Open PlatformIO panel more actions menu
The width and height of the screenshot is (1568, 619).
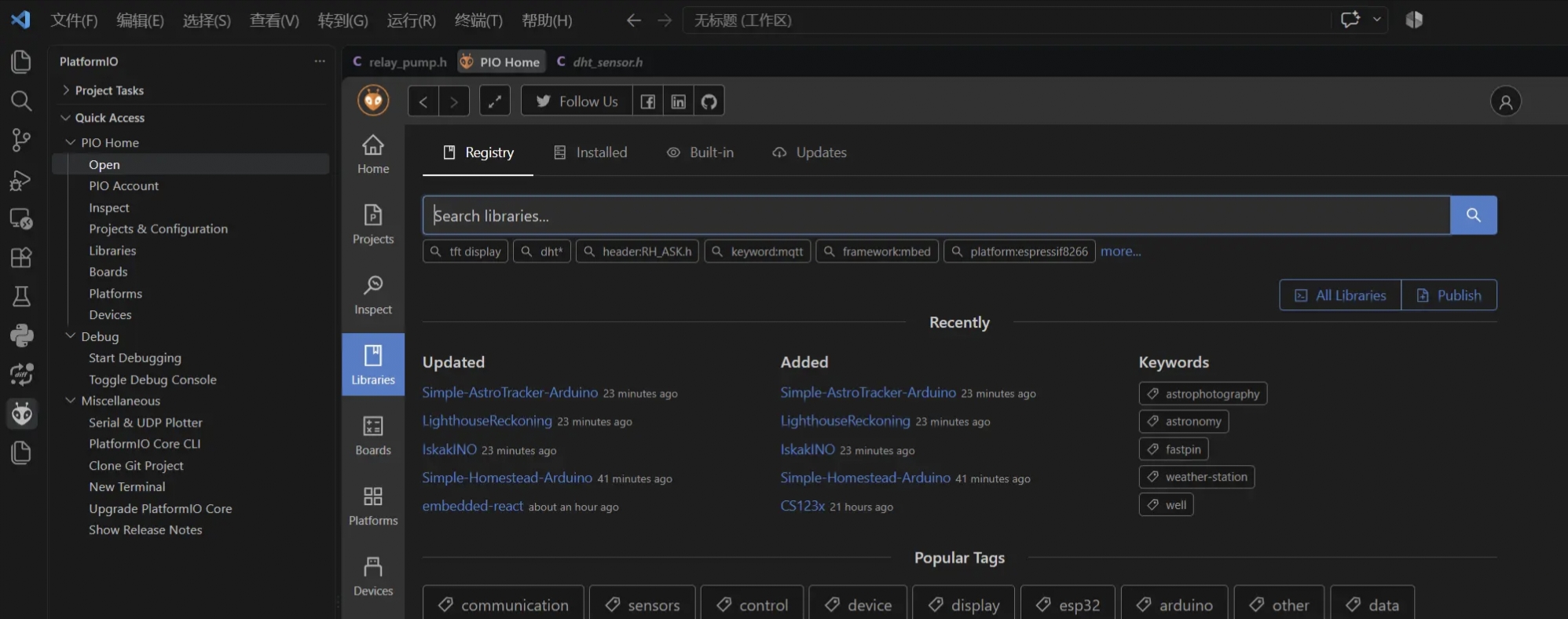point(320,61)
